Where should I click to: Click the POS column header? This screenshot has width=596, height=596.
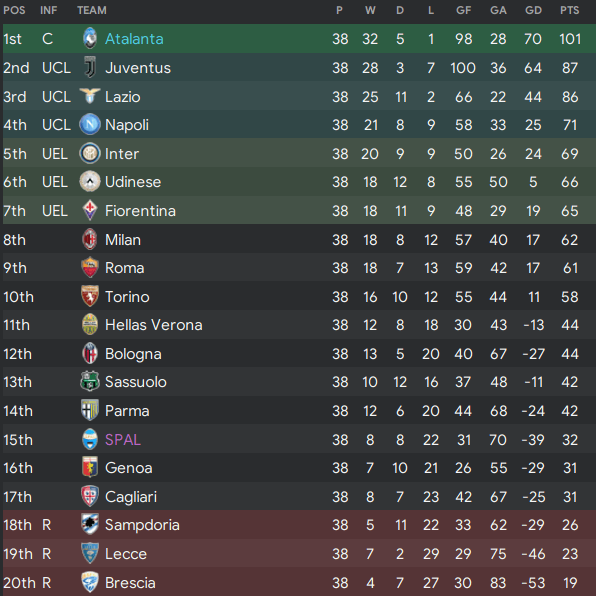coord(14,10)
